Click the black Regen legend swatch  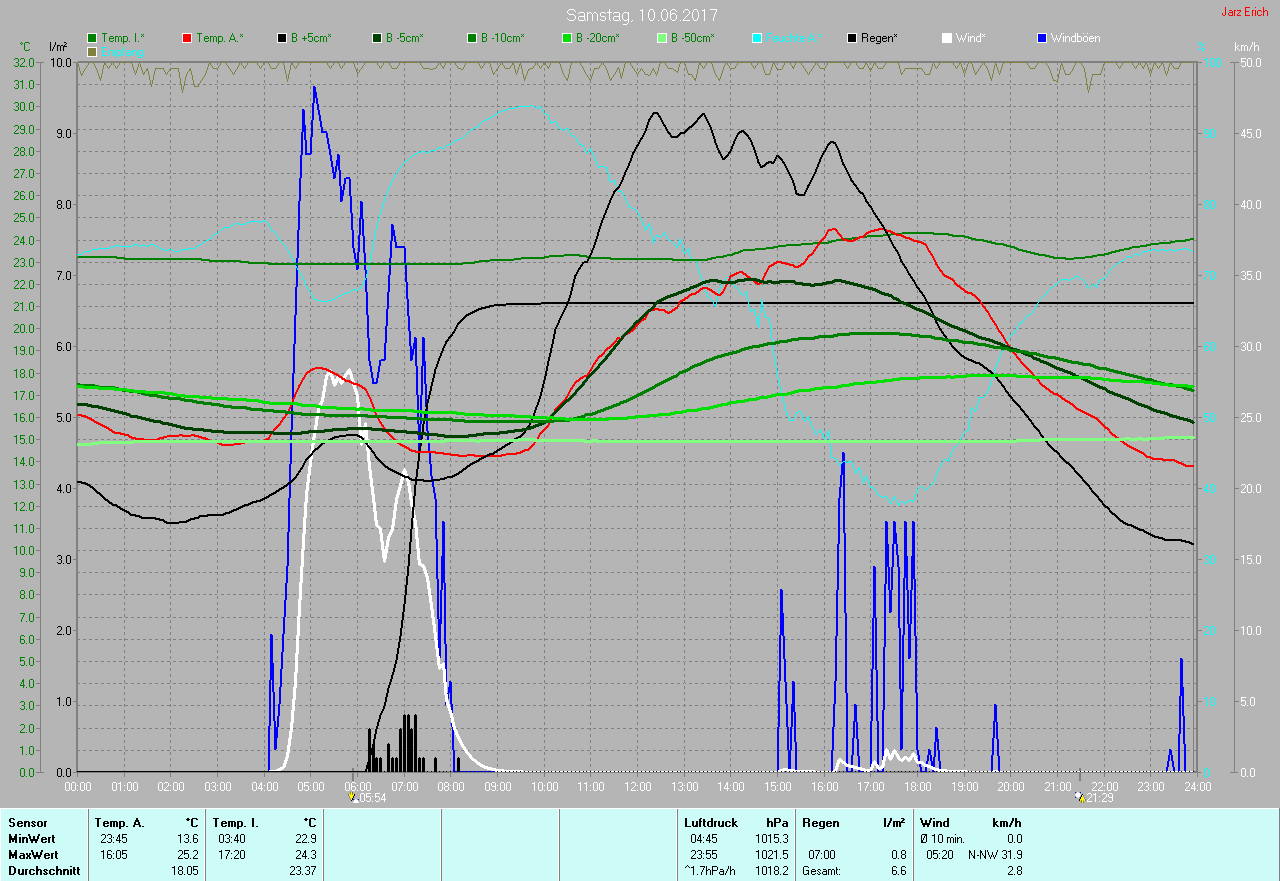pos(852,38)
